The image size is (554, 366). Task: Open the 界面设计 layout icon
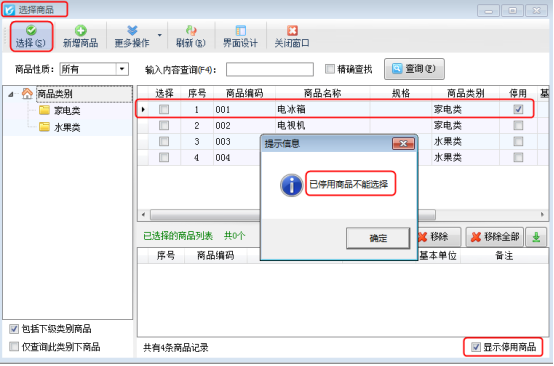coord(240,30)
